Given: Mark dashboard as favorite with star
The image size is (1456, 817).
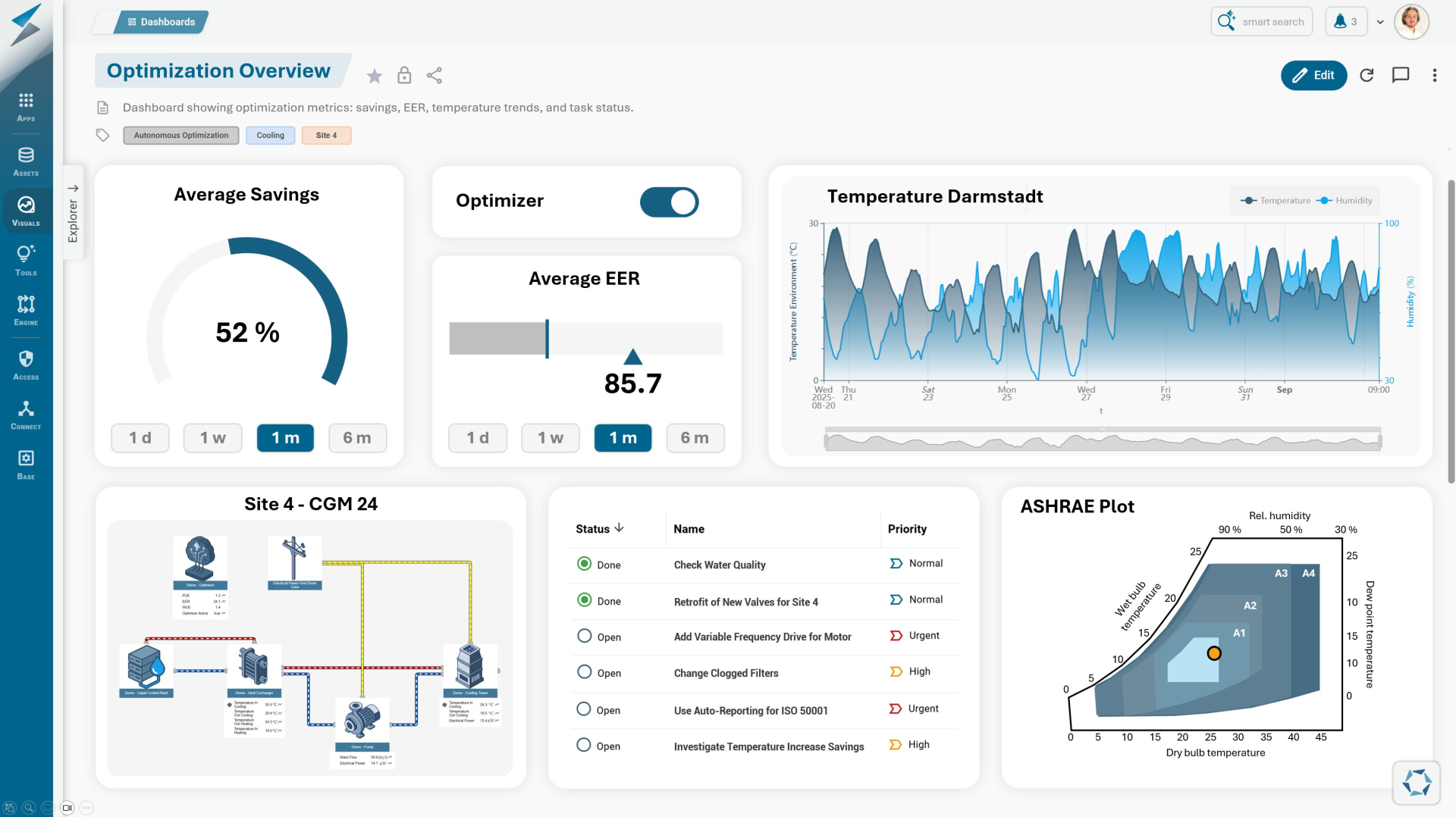Looking at the screenshot, I should [x=374, y=76].
